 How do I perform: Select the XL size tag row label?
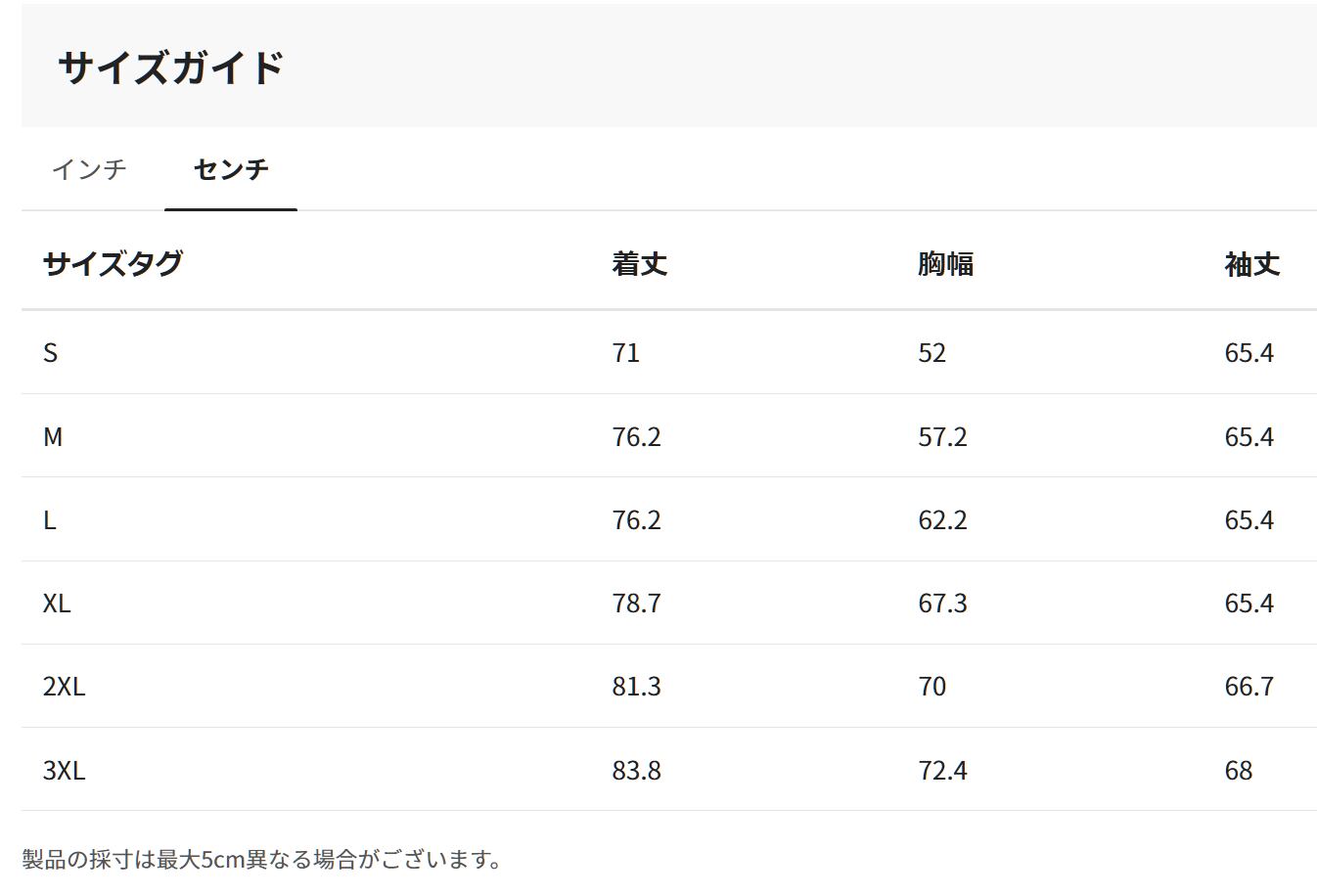57,604
